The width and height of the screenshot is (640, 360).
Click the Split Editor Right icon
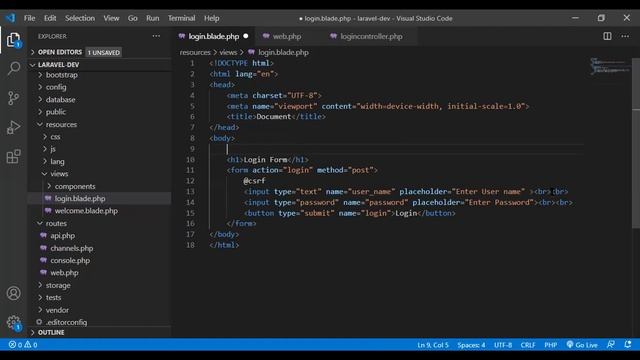click(607, 36)
